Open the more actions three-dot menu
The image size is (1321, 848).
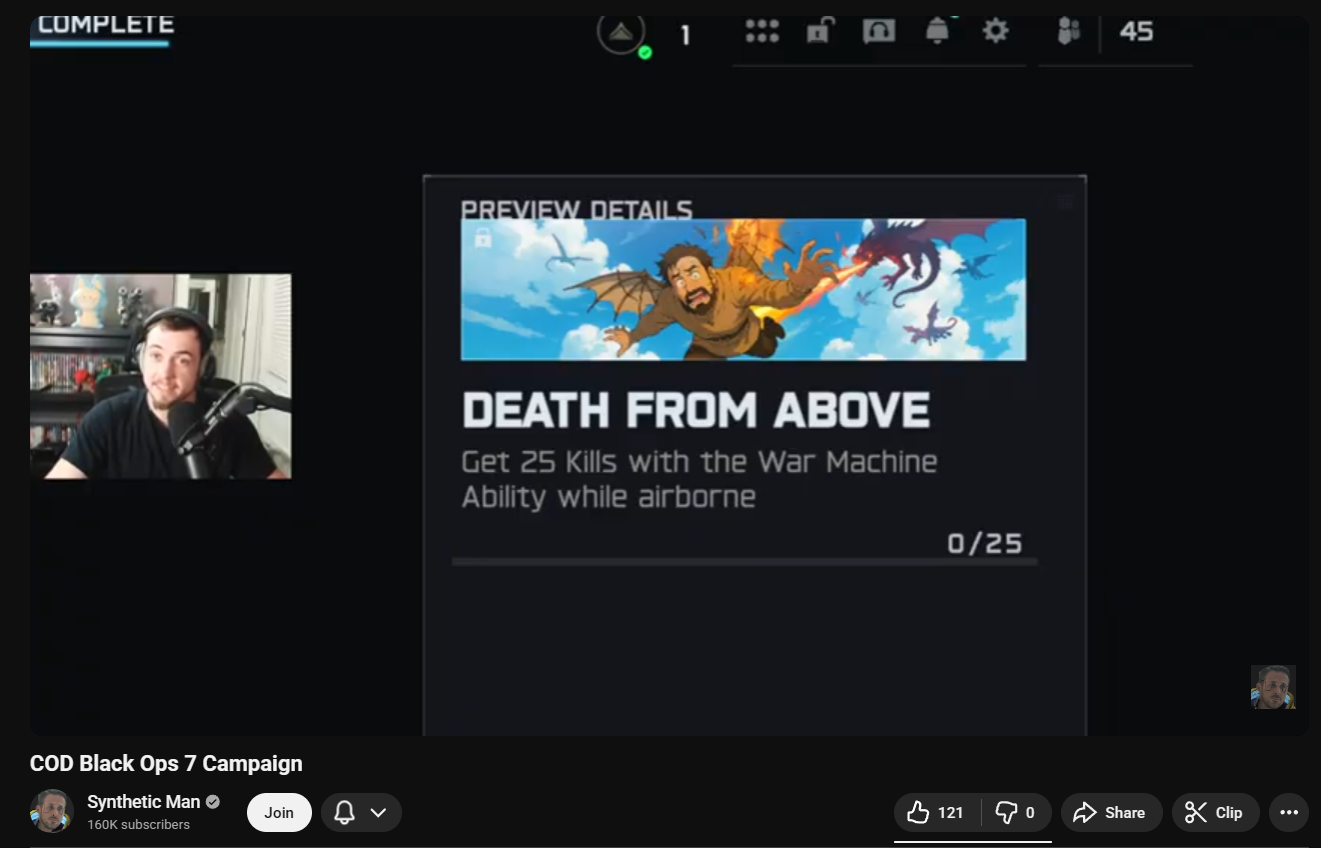coord(1289,813)
